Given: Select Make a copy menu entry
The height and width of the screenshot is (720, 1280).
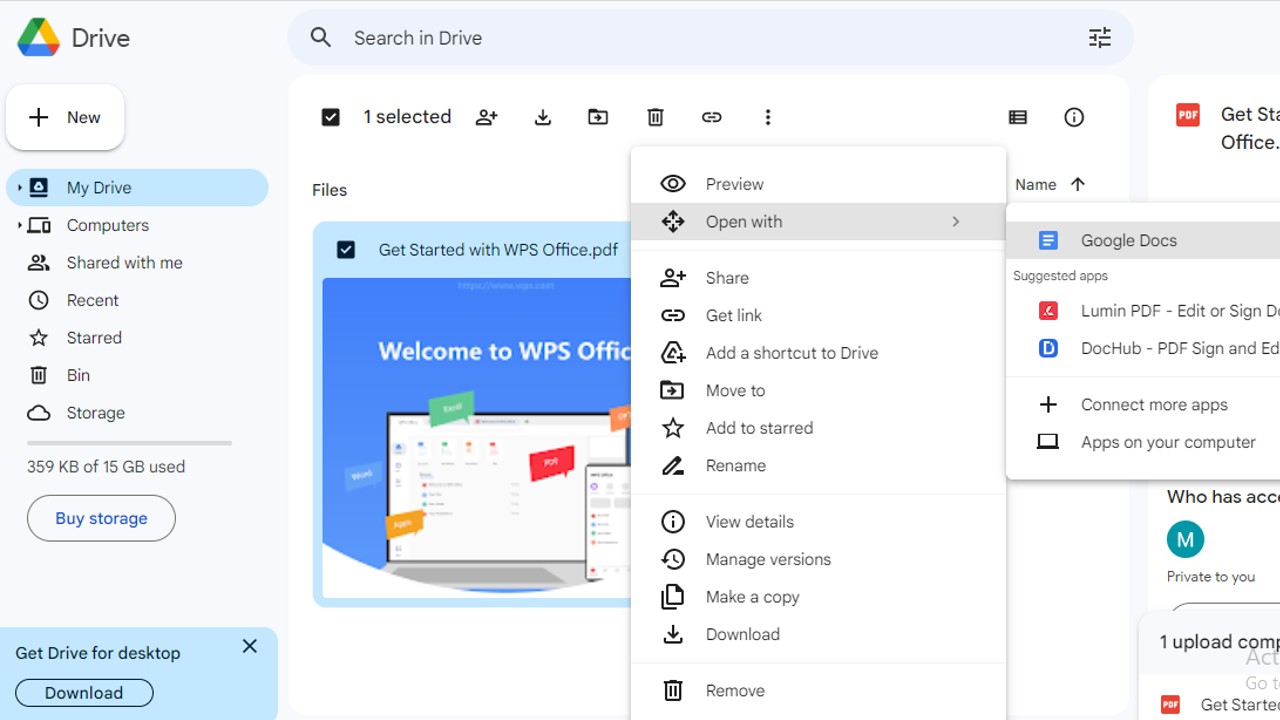Looking at the screenshot, I should pyautogui.click(x=818, y=597).
